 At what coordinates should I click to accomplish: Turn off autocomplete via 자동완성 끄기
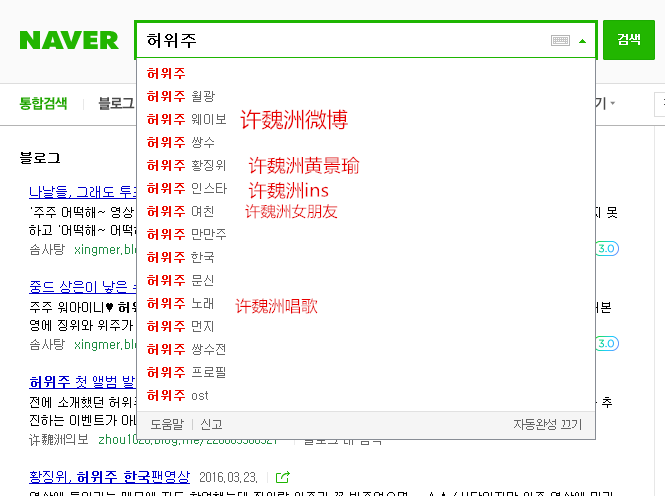tap(548, 424)
